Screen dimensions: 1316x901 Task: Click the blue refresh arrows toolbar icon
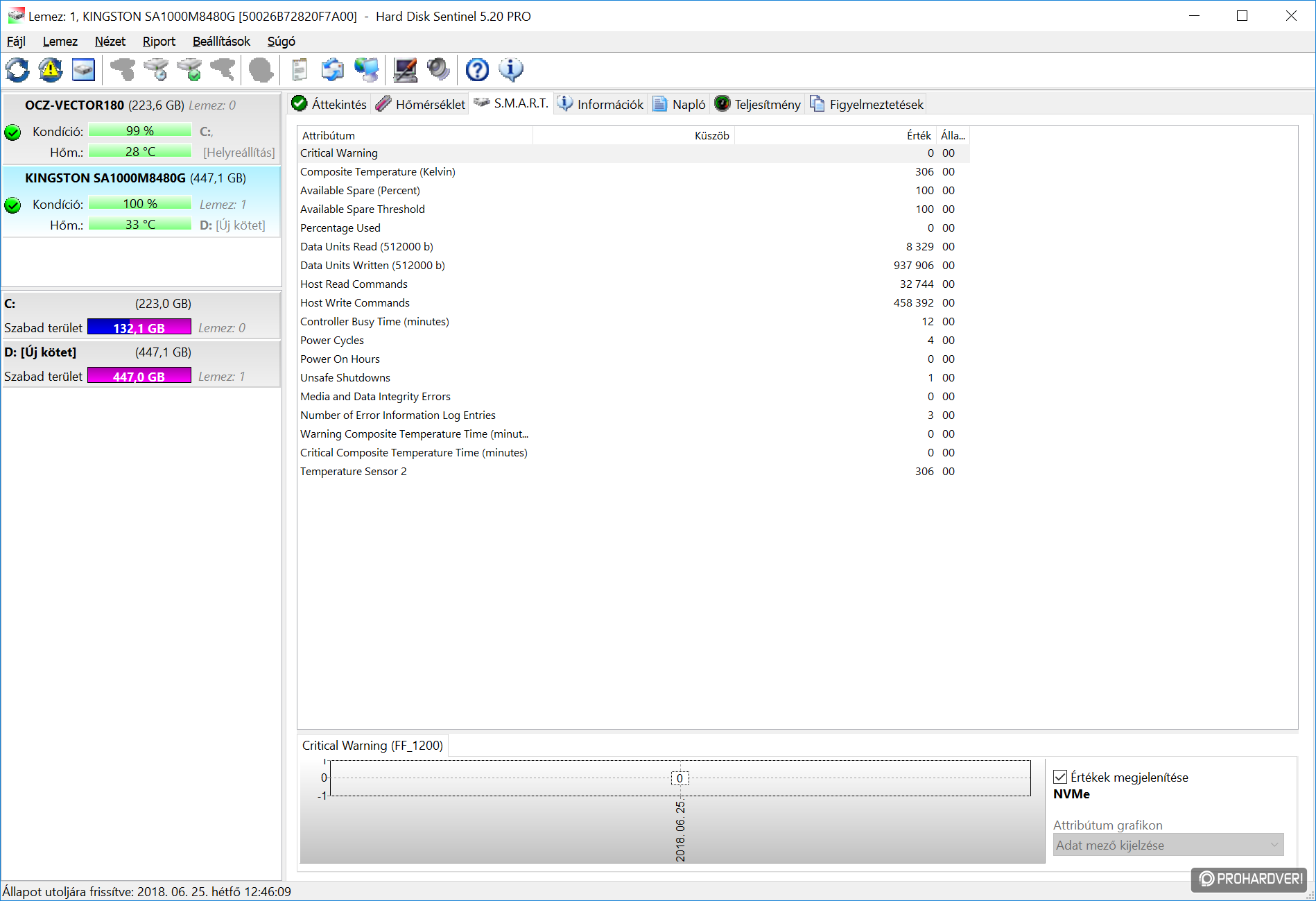[17, 69]
